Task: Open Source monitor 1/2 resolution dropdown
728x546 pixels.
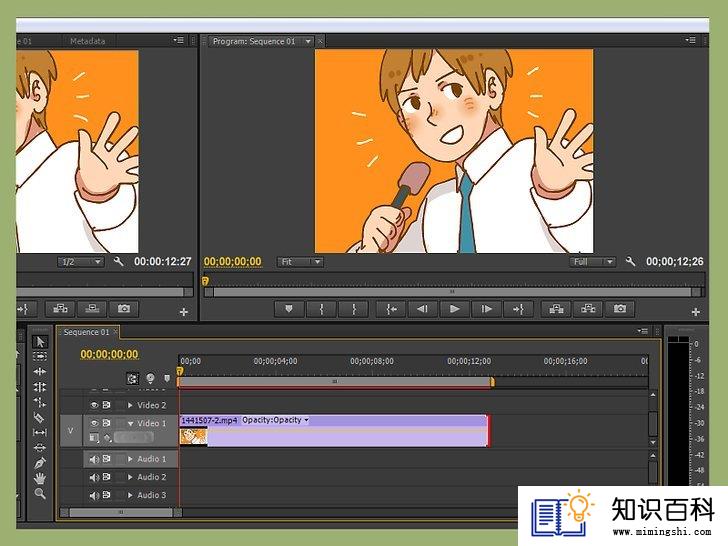Action: tap(81, 262)
